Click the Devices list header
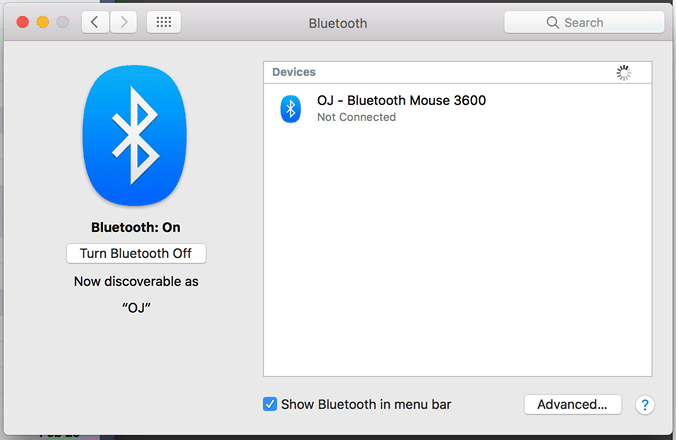 click(x=457, y=72)
